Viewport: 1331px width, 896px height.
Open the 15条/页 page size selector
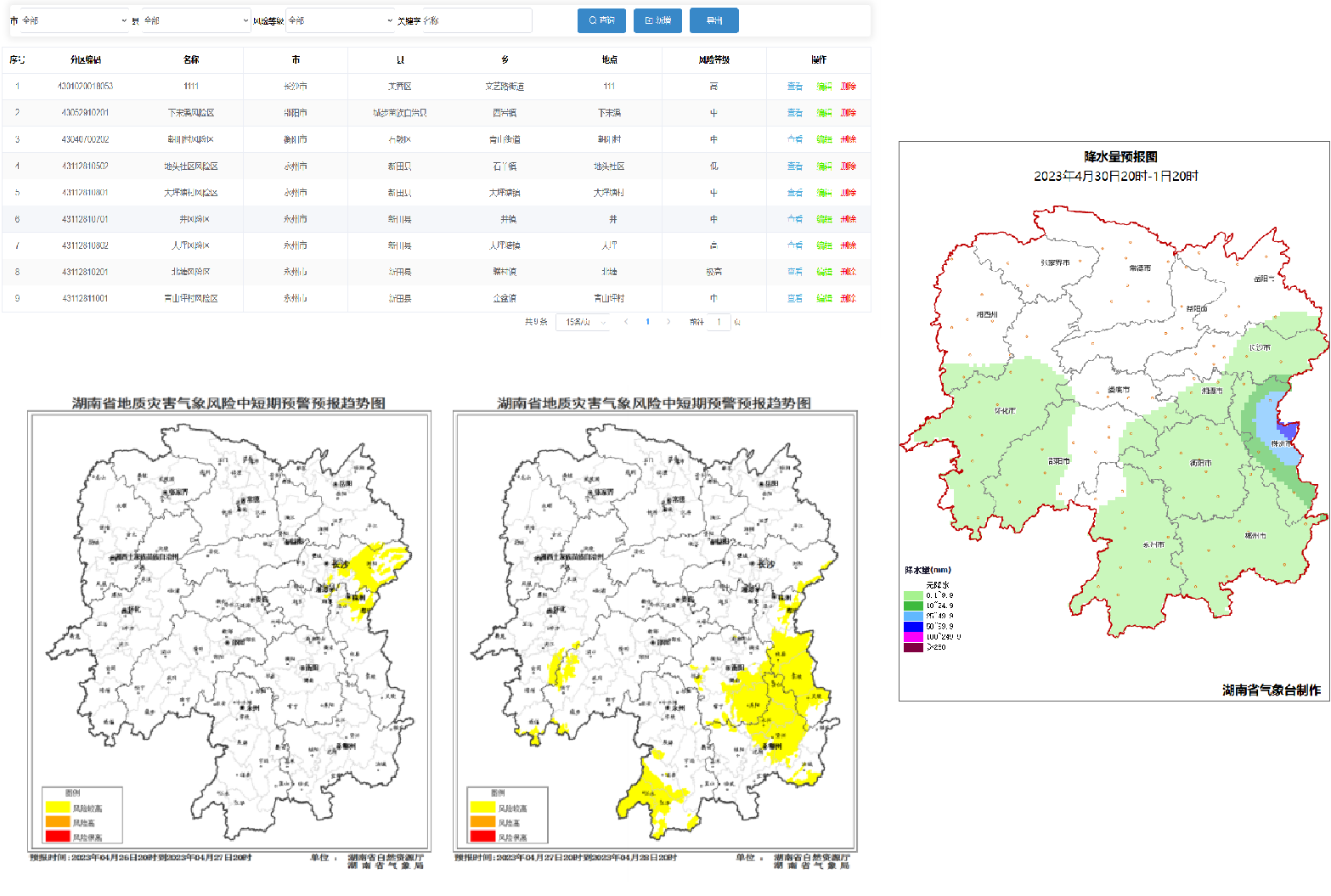[585, 322]
